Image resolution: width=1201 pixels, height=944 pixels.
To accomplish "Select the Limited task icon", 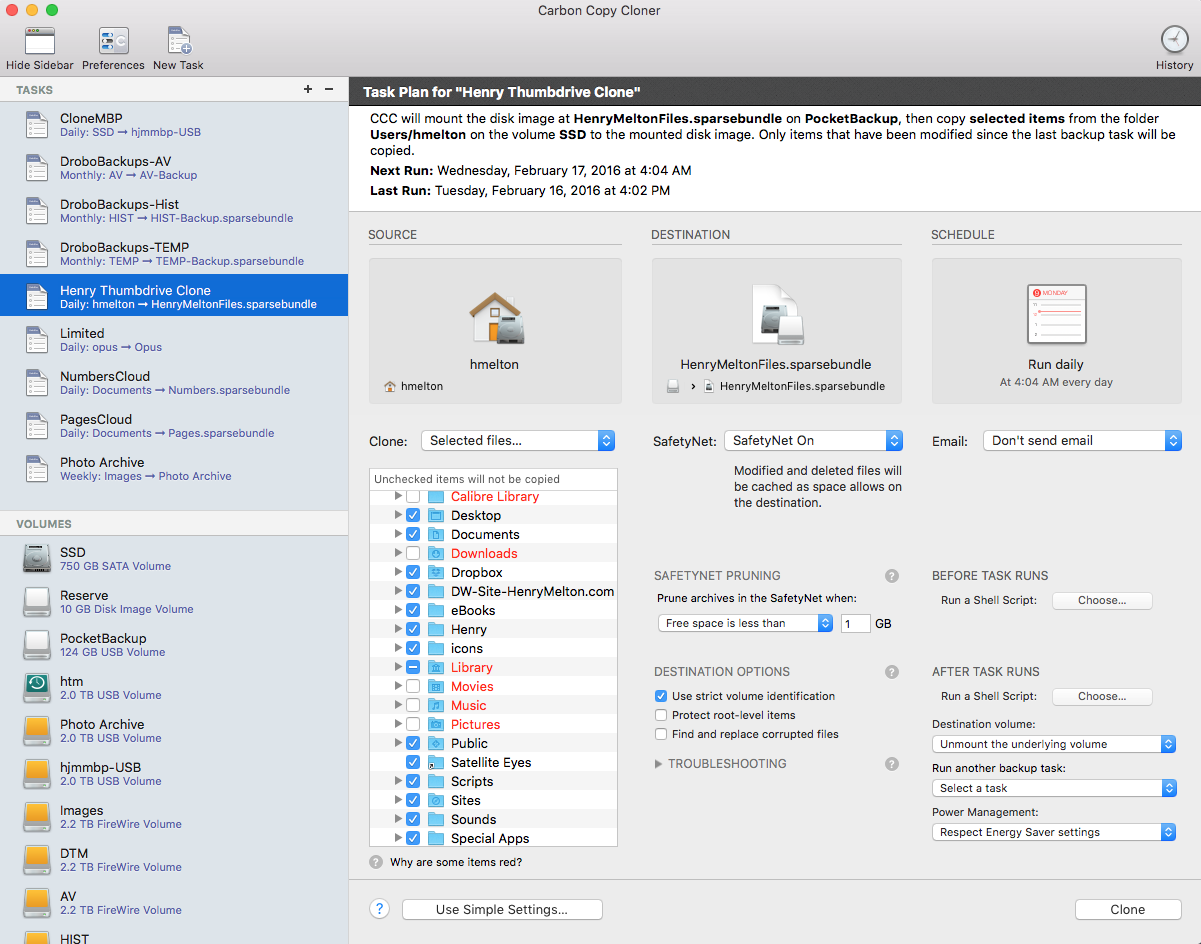I will (x=36, y=339).
